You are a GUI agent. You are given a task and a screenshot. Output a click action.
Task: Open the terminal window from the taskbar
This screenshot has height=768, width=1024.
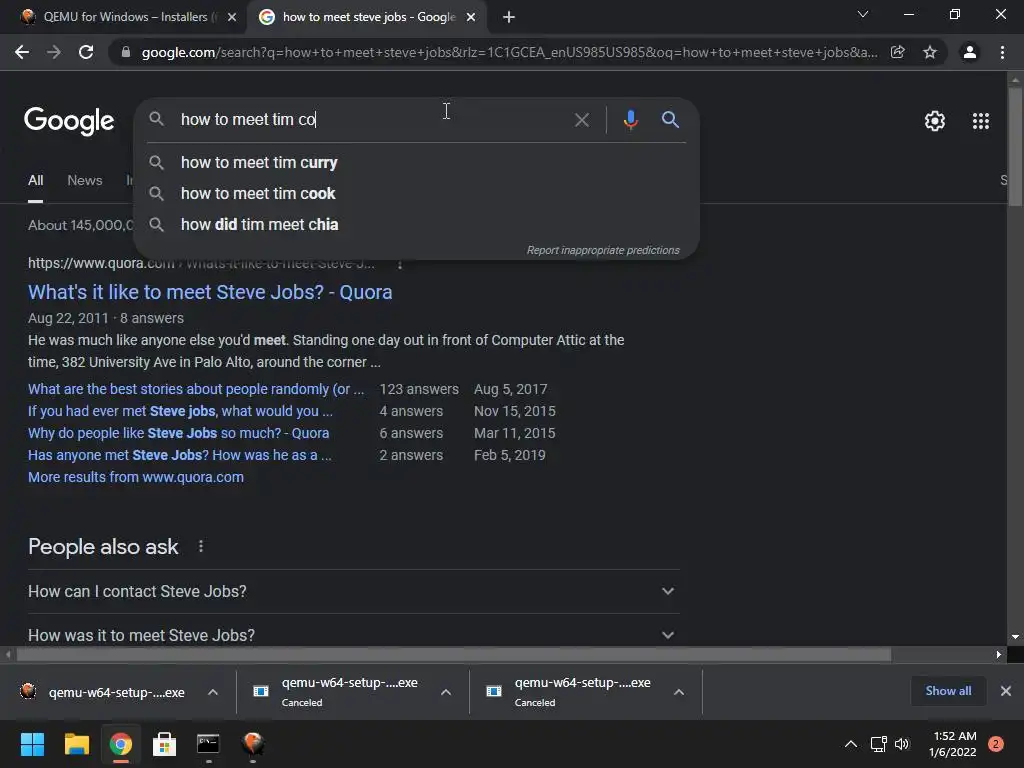[208, 744]
